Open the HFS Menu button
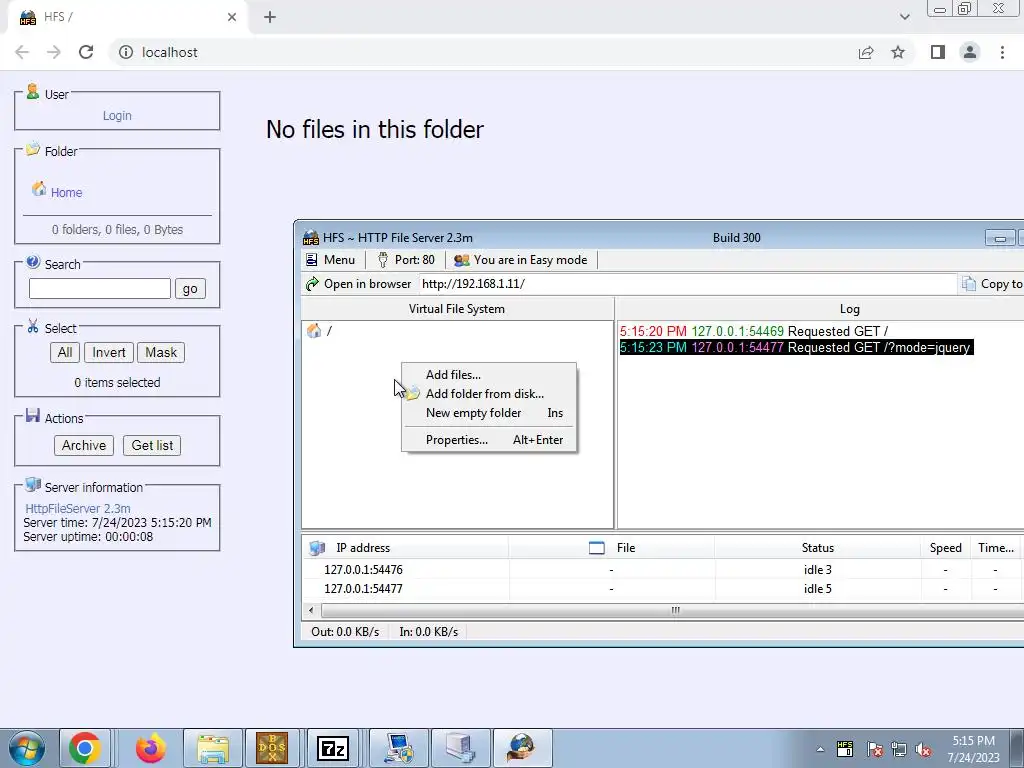 (330, 260)
